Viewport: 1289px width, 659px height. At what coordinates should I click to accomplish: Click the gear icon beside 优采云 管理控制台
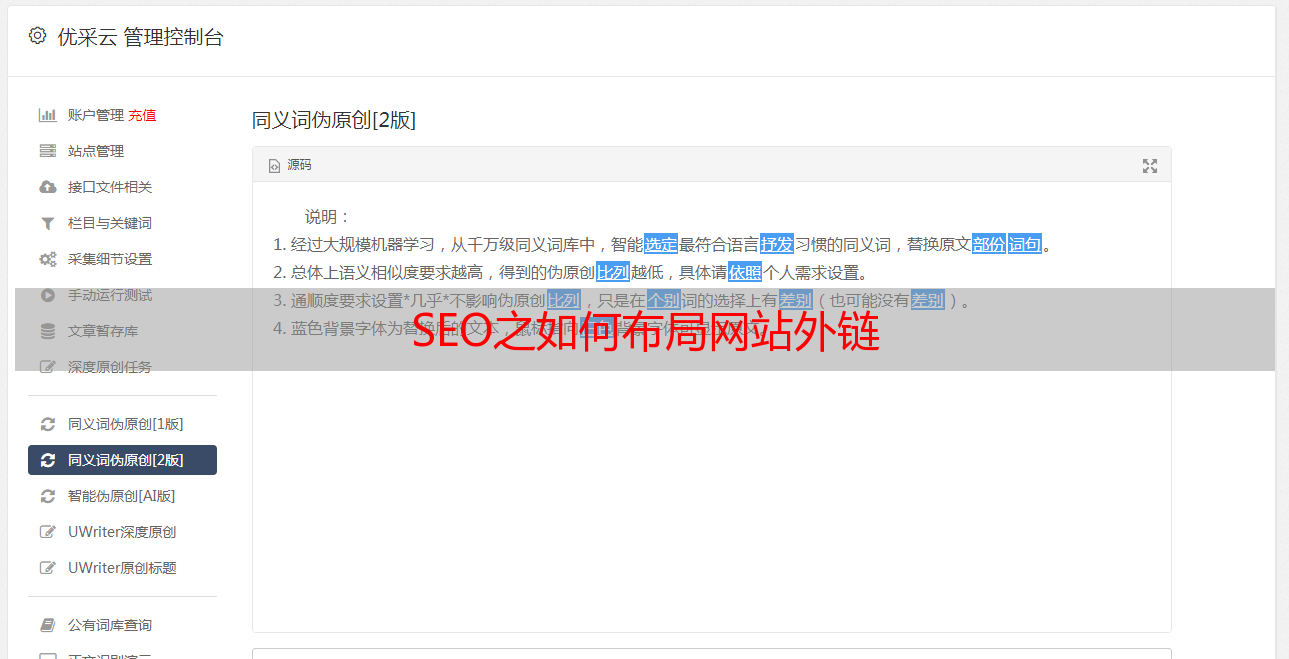(37, 36)
